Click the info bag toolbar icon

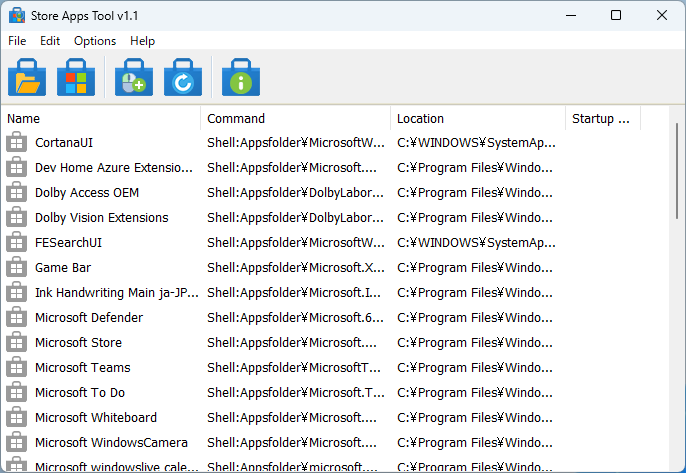point(241,77)
